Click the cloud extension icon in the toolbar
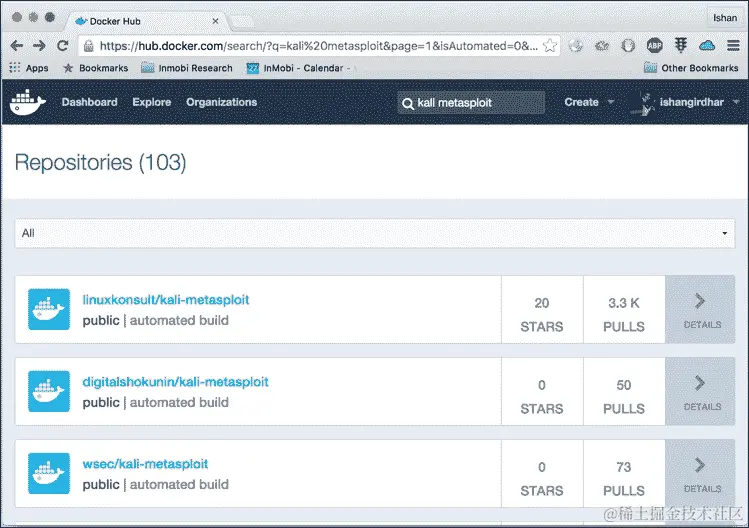The height and width of the screenshot is (528, 749). pyautogui.click(x=707, y=45)
